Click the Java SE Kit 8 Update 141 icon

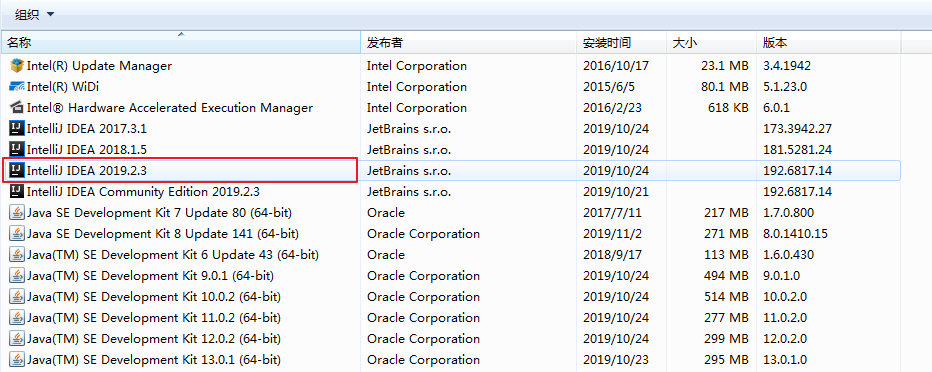point(17,234)
